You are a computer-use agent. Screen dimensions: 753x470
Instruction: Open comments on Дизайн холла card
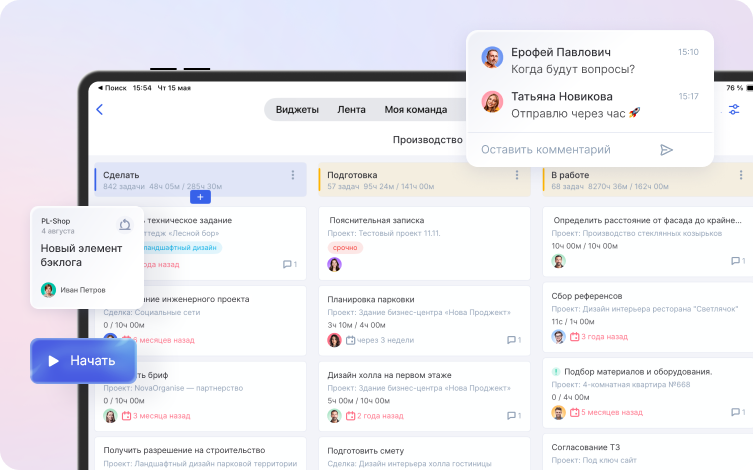coord(512,415)
